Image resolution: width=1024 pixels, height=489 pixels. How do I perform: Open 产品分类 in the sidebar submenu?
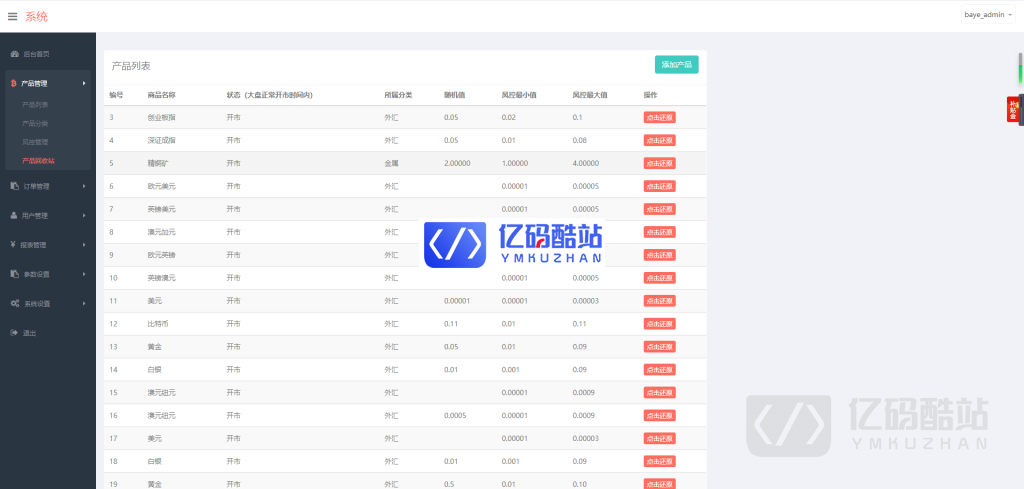pyautogui.click(x=35, y=123)
